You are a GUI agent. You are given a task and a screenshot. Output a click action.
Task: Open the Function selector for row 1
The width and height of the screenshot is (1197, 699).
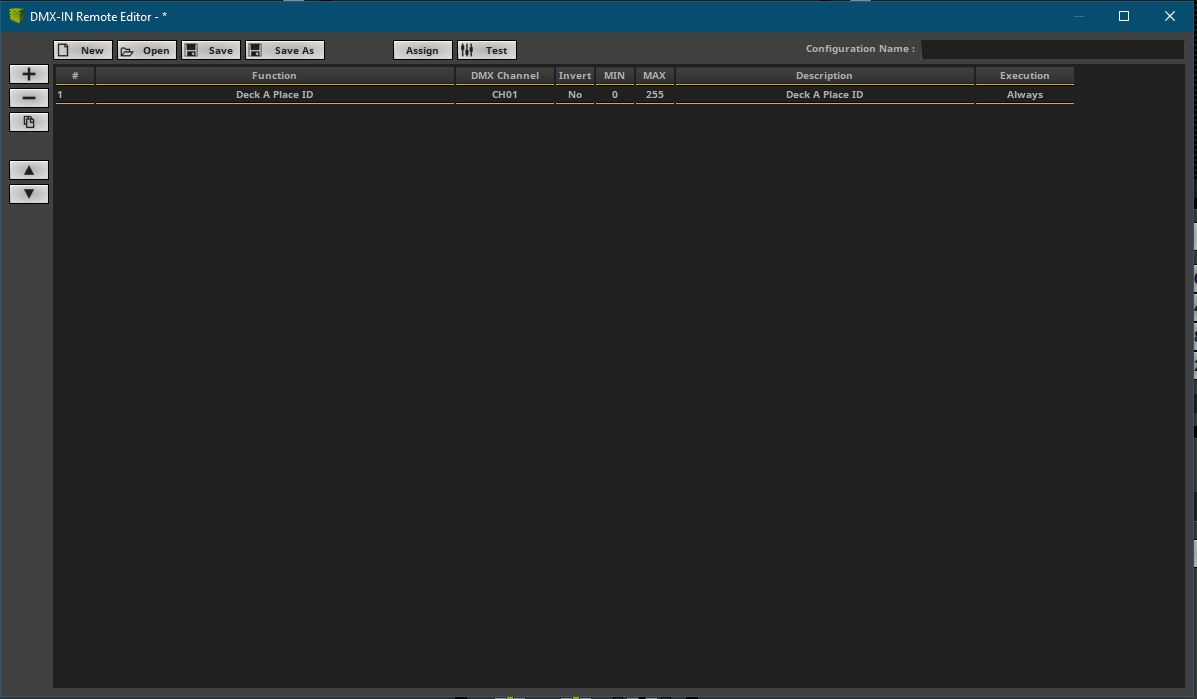(x=273, y=94)
